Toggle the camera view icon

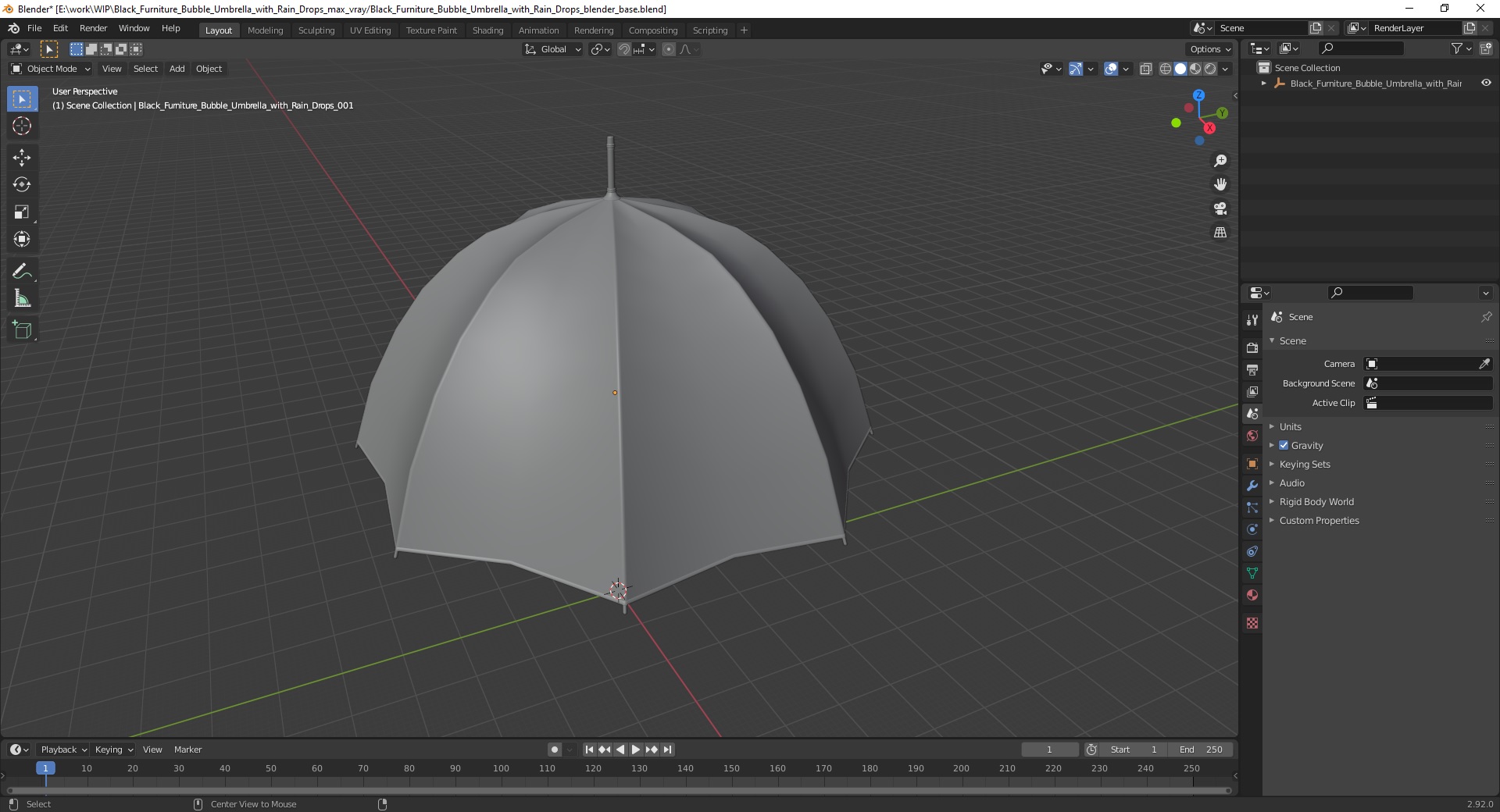1220,208
